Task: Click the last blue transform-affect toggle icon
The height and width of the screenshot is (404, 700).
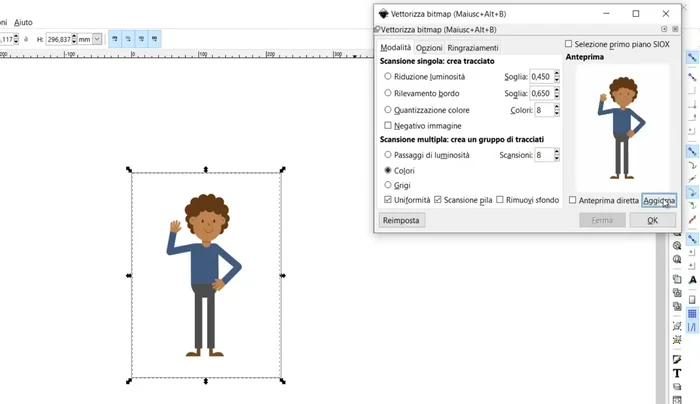Action: click(x=156, y=39)
